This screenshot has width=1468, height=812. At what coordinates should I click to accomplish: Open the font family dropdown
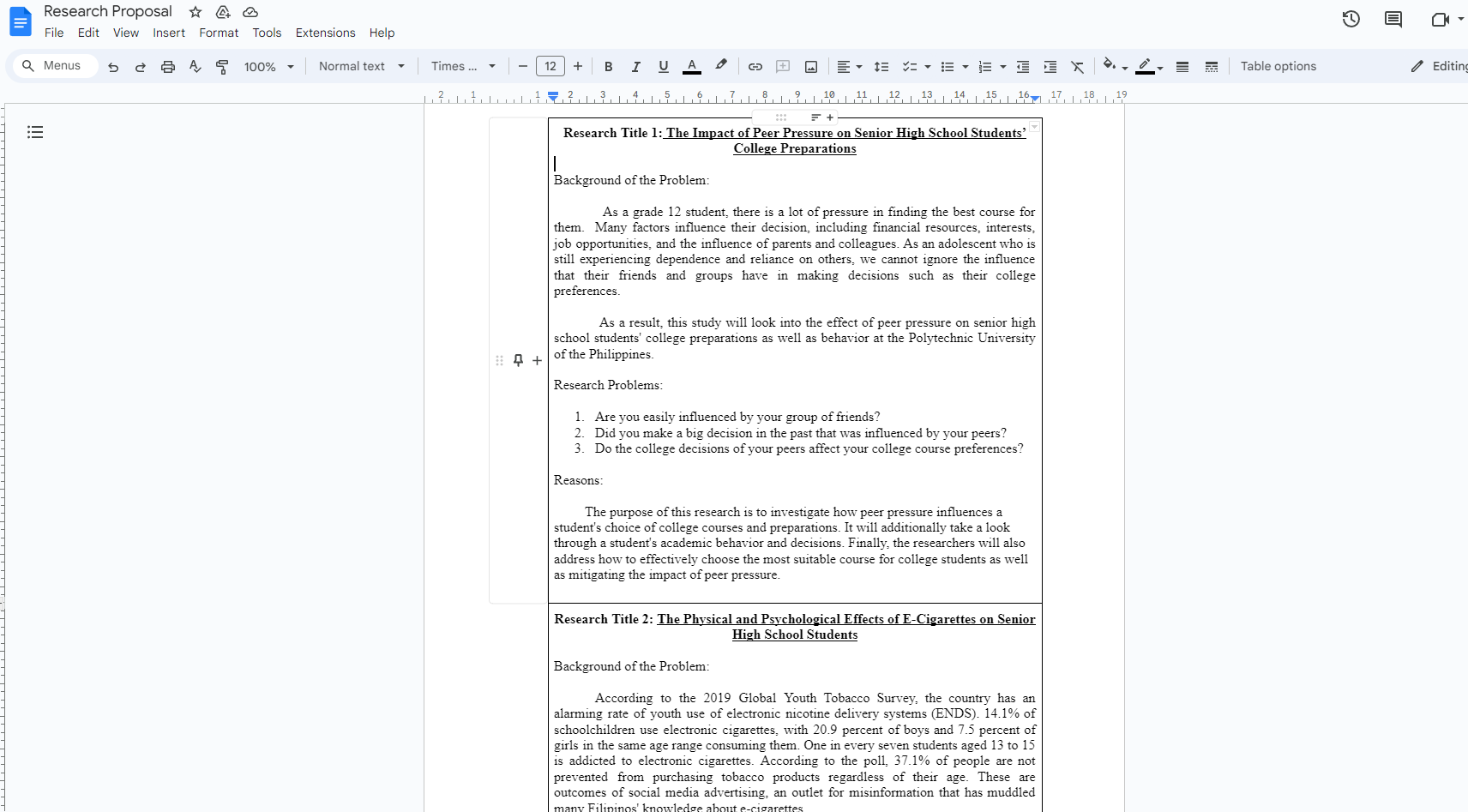click(462, 66)
